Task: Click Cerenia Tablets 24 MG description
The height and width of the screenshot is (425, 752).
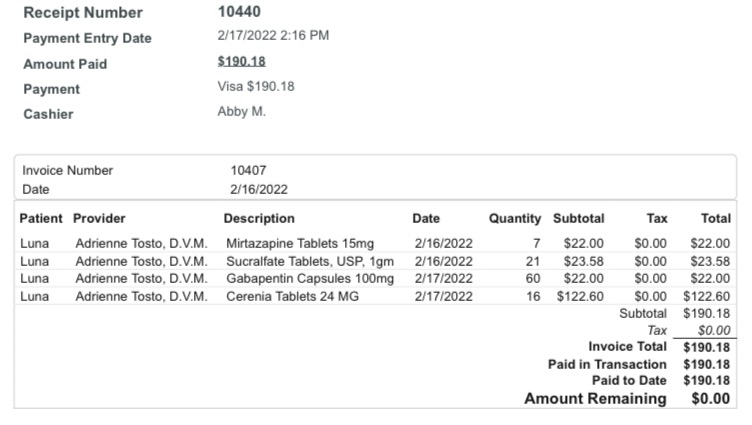Action: pyautogui.click(x=291, y=296)
